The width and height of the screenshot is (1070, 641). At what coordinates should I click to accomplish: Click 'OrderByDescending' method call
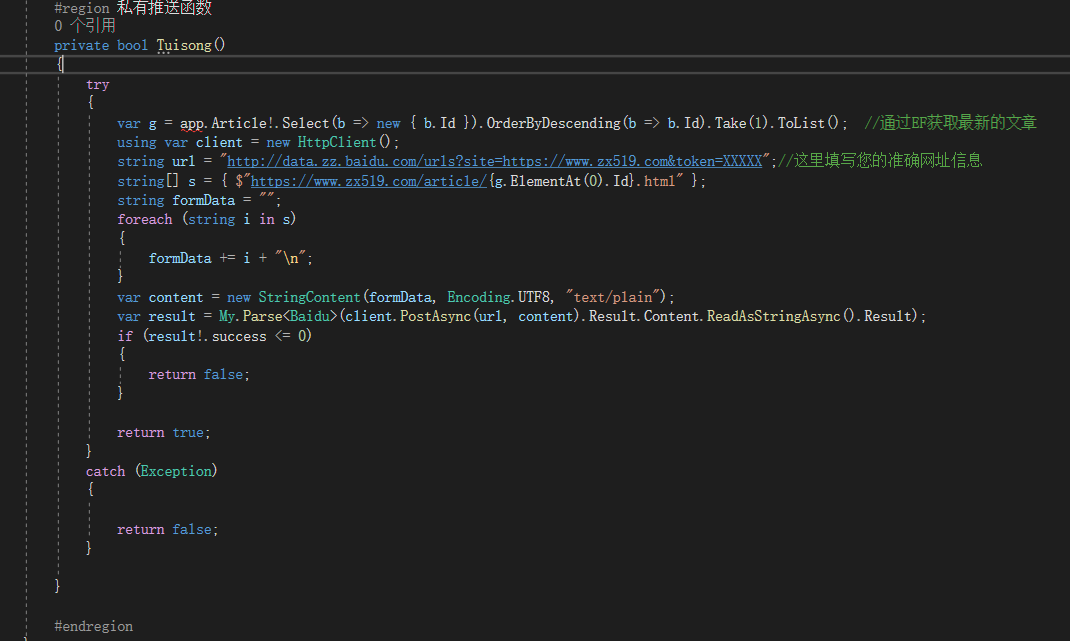click(x=553, y=124)
